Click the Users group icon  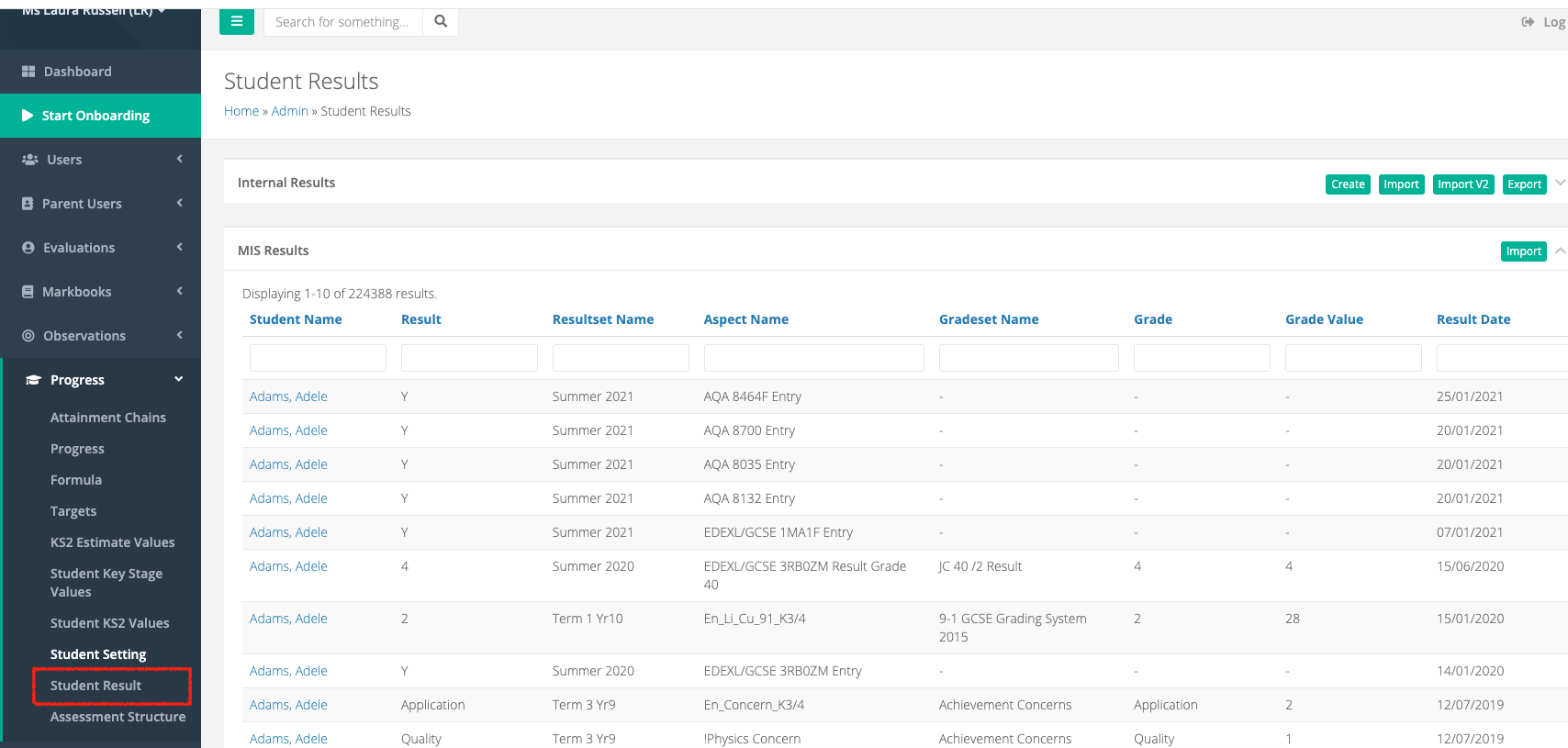coord(29,160)
